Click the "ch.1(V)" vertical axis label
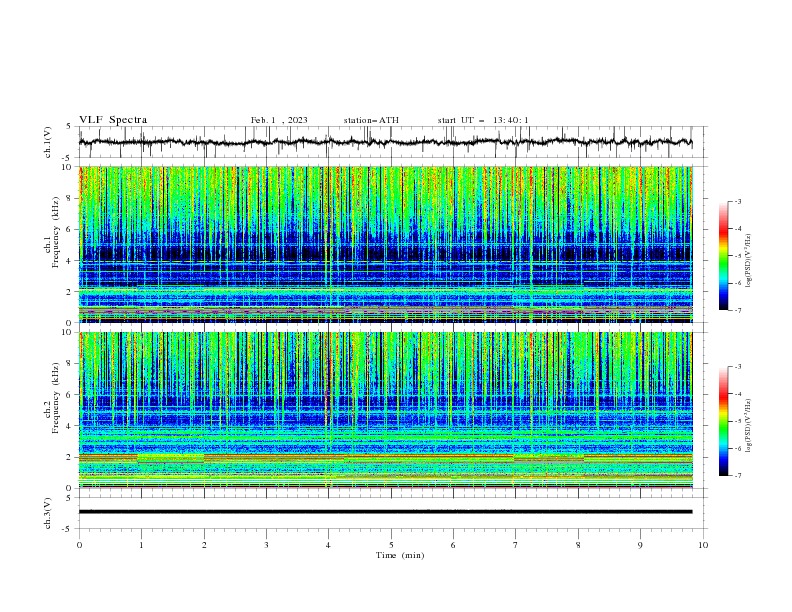The height and width of the screenshot is (612, 792). click(48, 142)
